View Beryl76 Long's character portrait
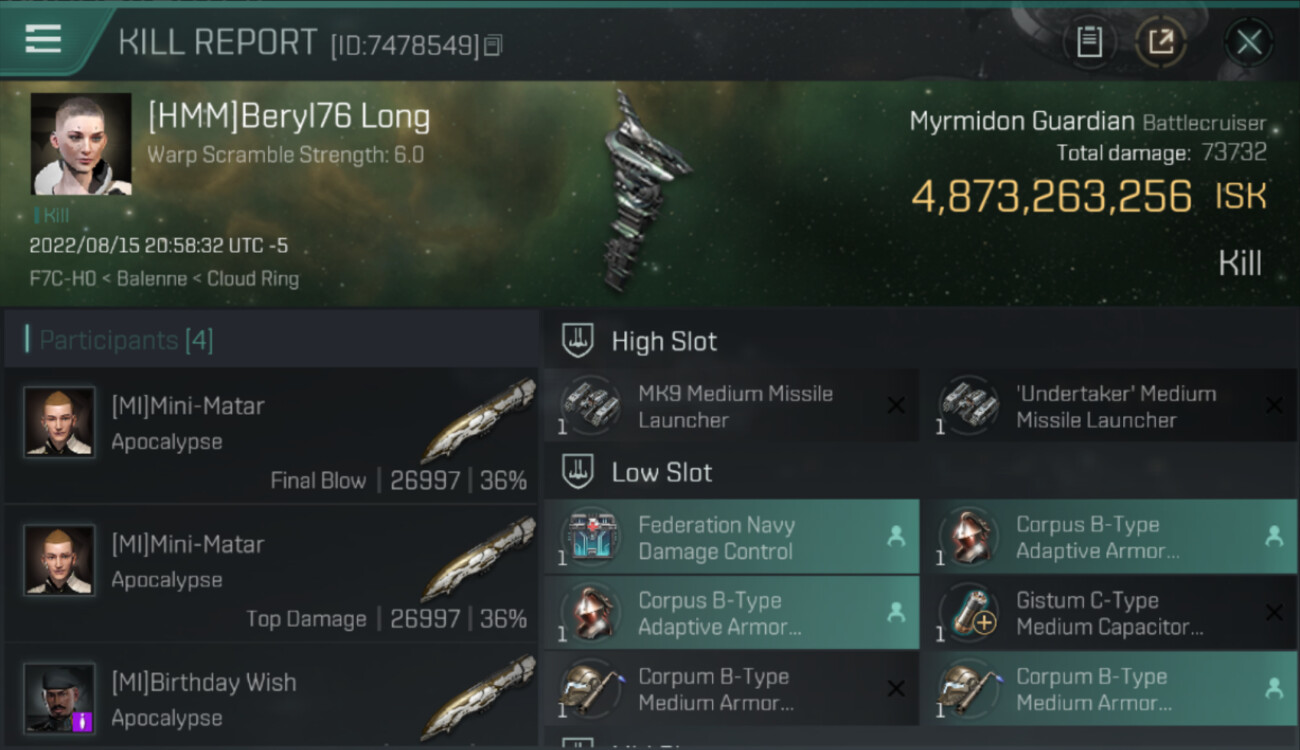1300x750 pixels. tap(81, 144)
